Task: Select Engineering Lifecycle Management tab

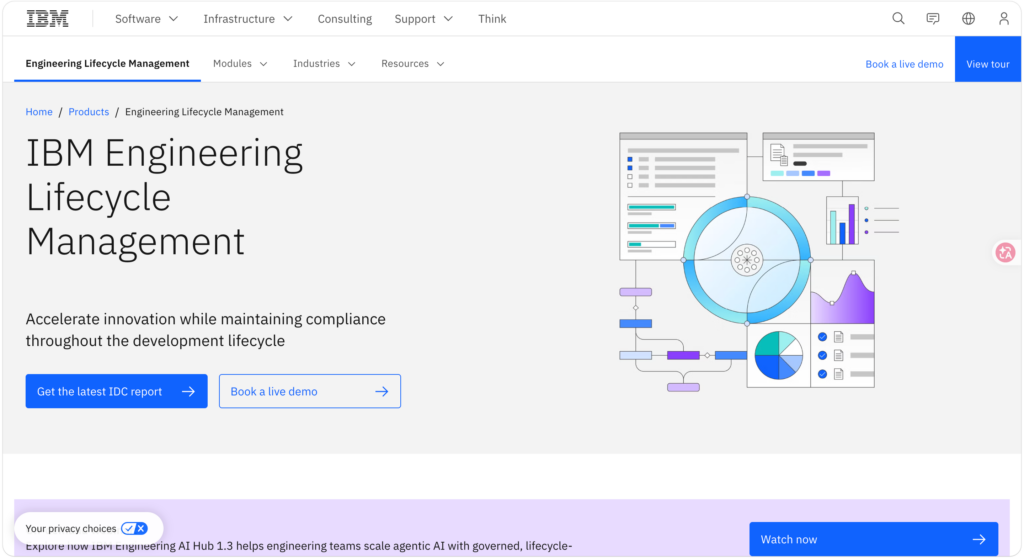Action: [107, 63]
